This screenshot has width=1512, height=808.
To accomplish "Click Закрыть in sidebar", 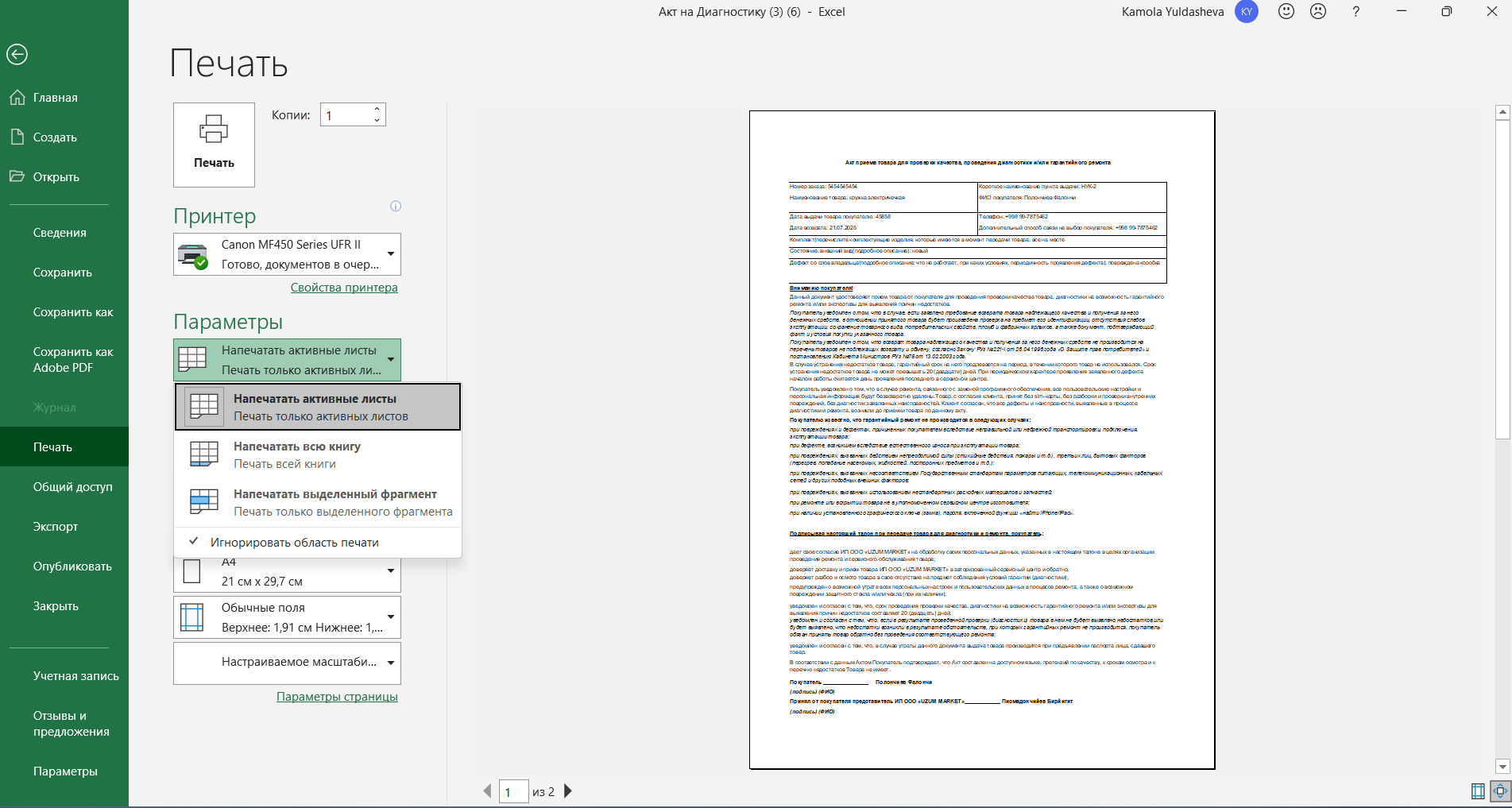I will point(64,606).
